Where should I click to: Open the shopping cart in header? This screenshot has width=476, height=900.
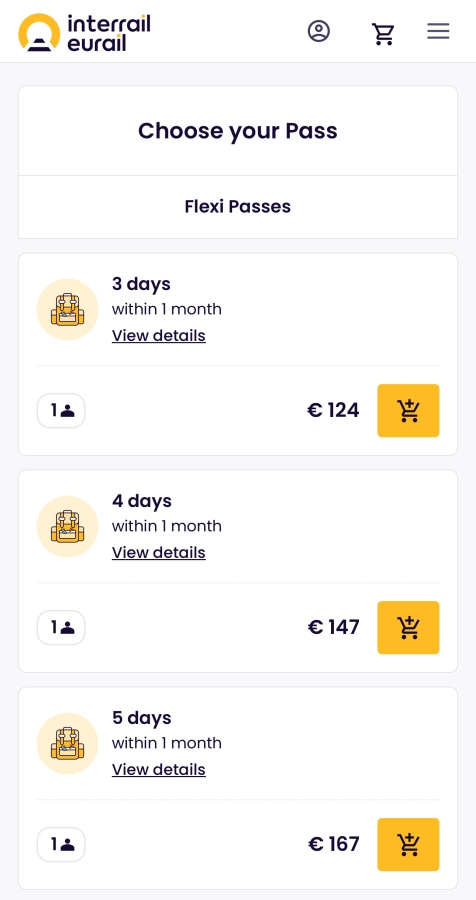point(383,33)
